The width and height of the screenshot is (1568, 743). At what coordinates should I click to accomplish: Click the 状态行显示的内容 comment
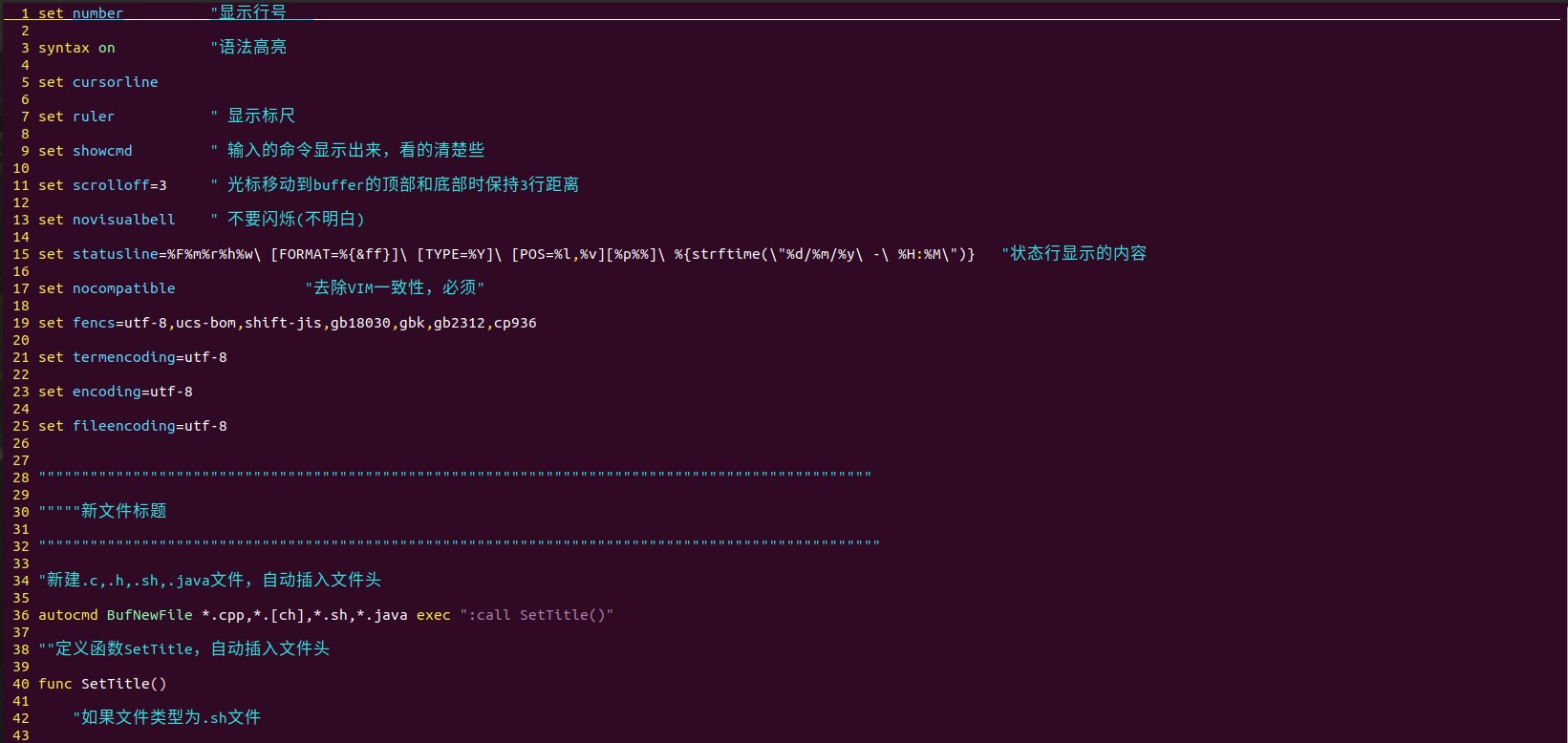(1074, 253)
